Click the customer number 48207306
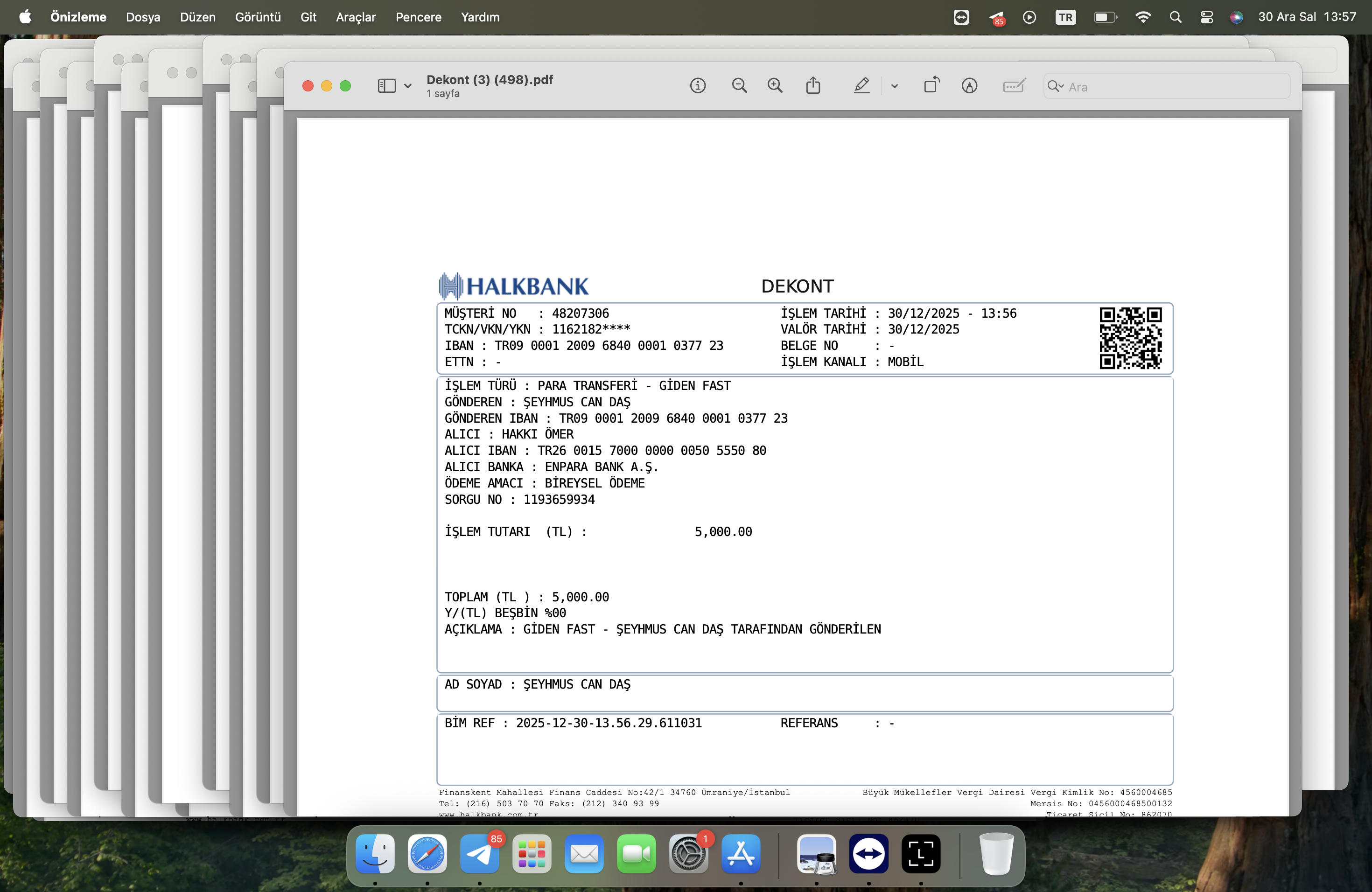Image resolution: width=1372 pixels, height=892 pixels. click(581, 314)
